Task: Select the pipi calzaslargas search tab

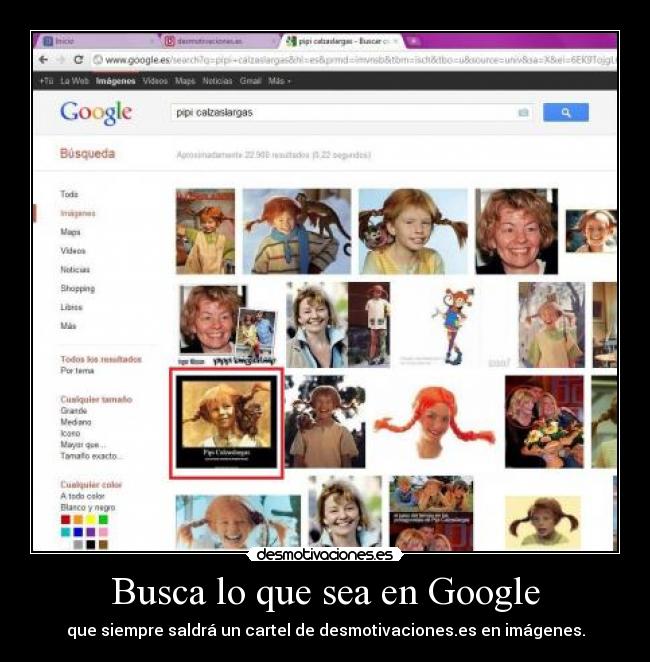Action: (342, 41)
